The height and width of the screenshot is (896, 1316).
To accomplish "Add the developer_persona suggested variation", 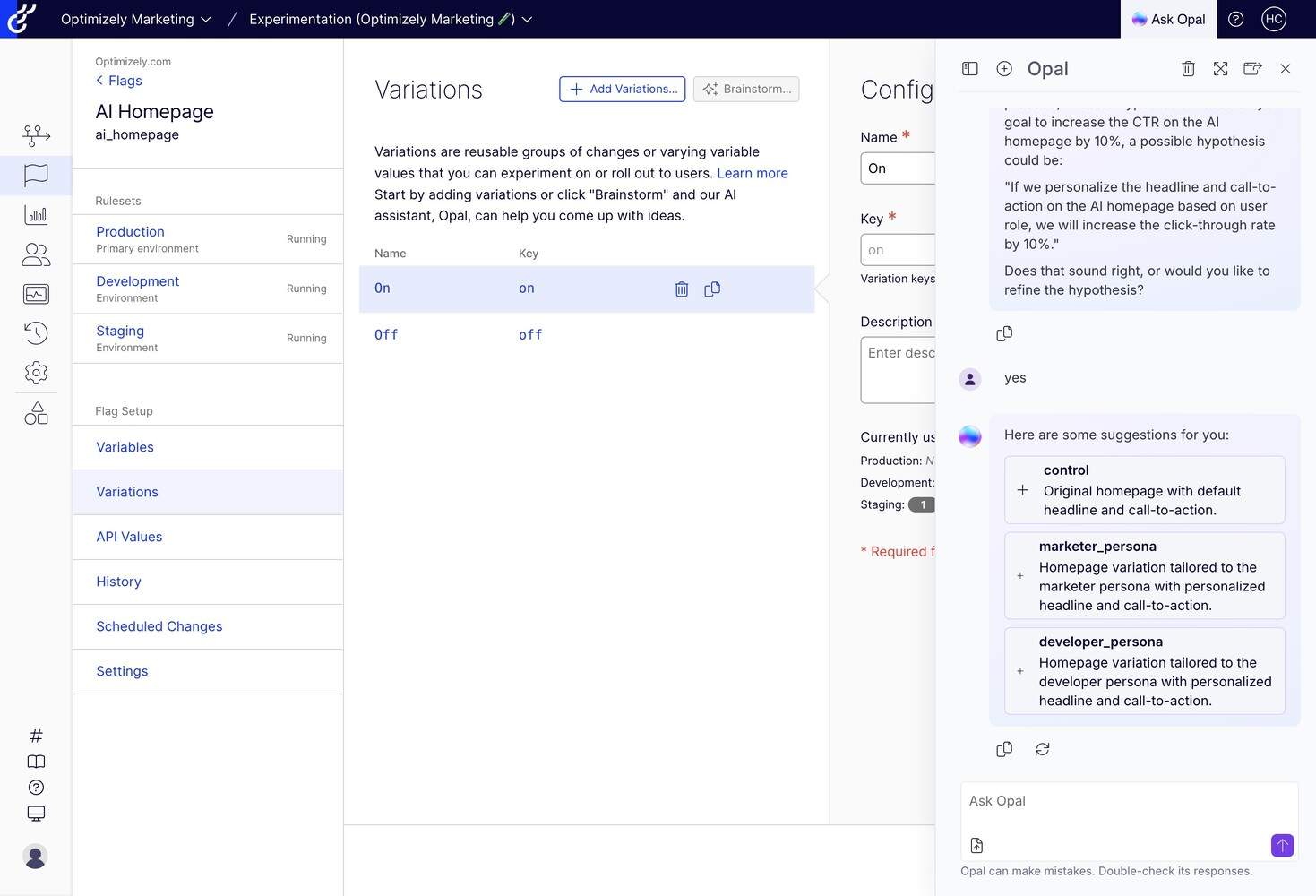I will click(x=1020, y=671).
